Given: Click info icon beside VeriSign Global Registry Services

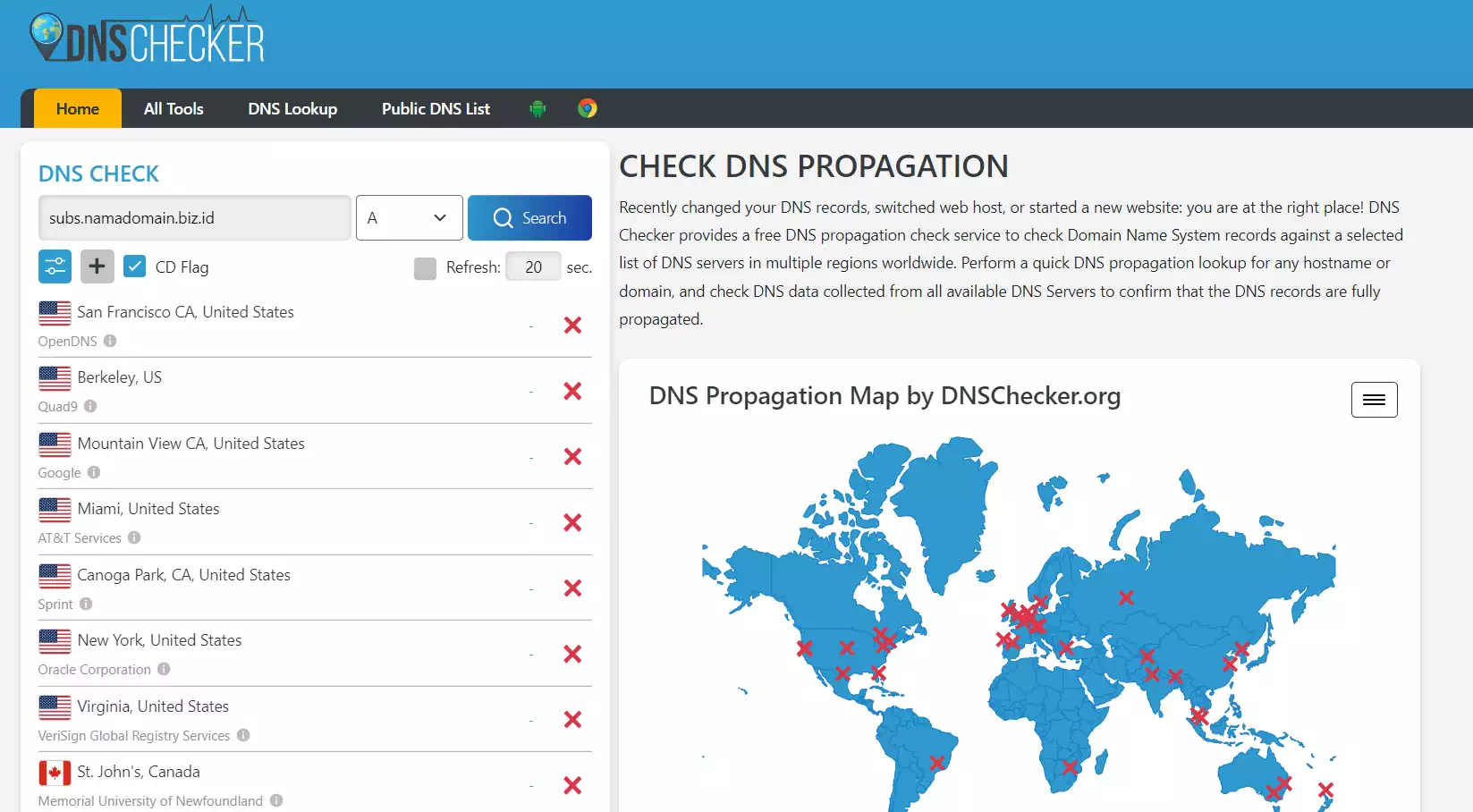Looking at the screenshot, I should [243, 735].
